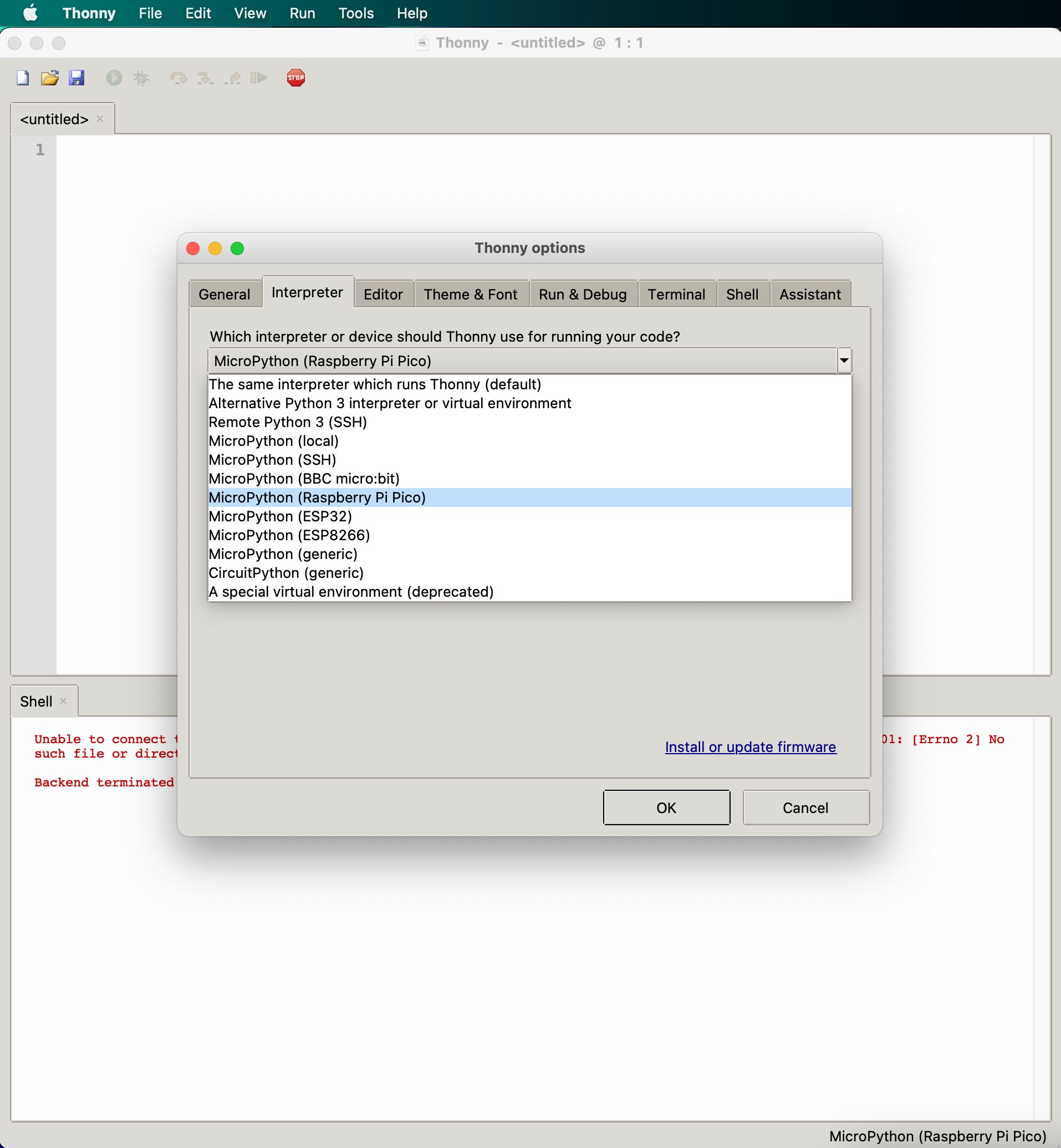The width and height of the screenshot is (1061, 1148).
Task: Close the Shell panel tab
Action: point(64,701)
